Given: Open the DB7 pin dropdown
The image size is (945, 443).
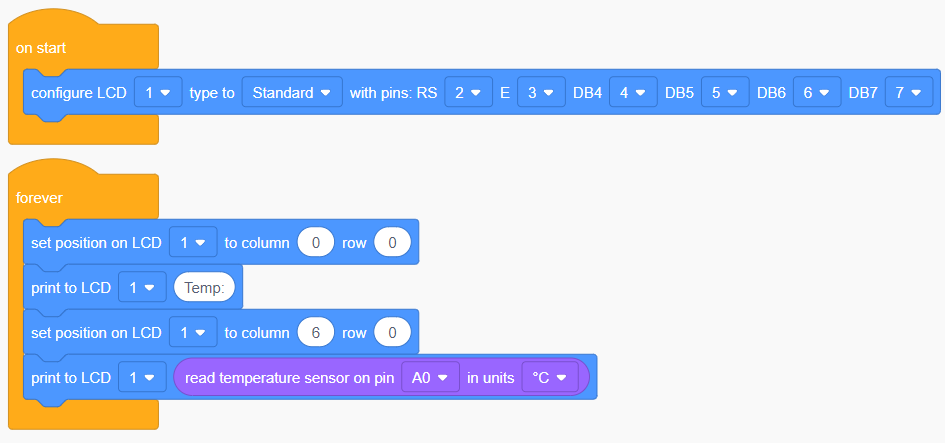Looking at the screenshot, I should (x=909, y=92).
